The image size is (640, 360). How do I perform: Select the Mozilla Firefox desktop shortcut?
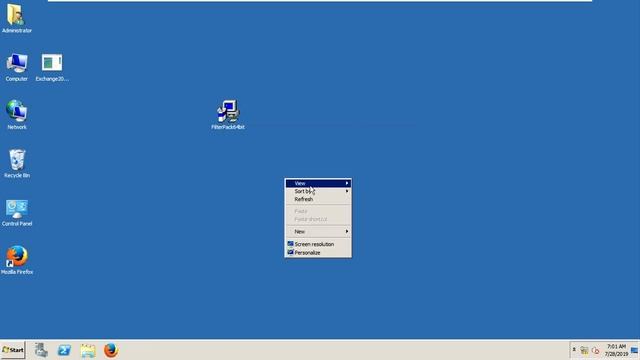[17, 260]
